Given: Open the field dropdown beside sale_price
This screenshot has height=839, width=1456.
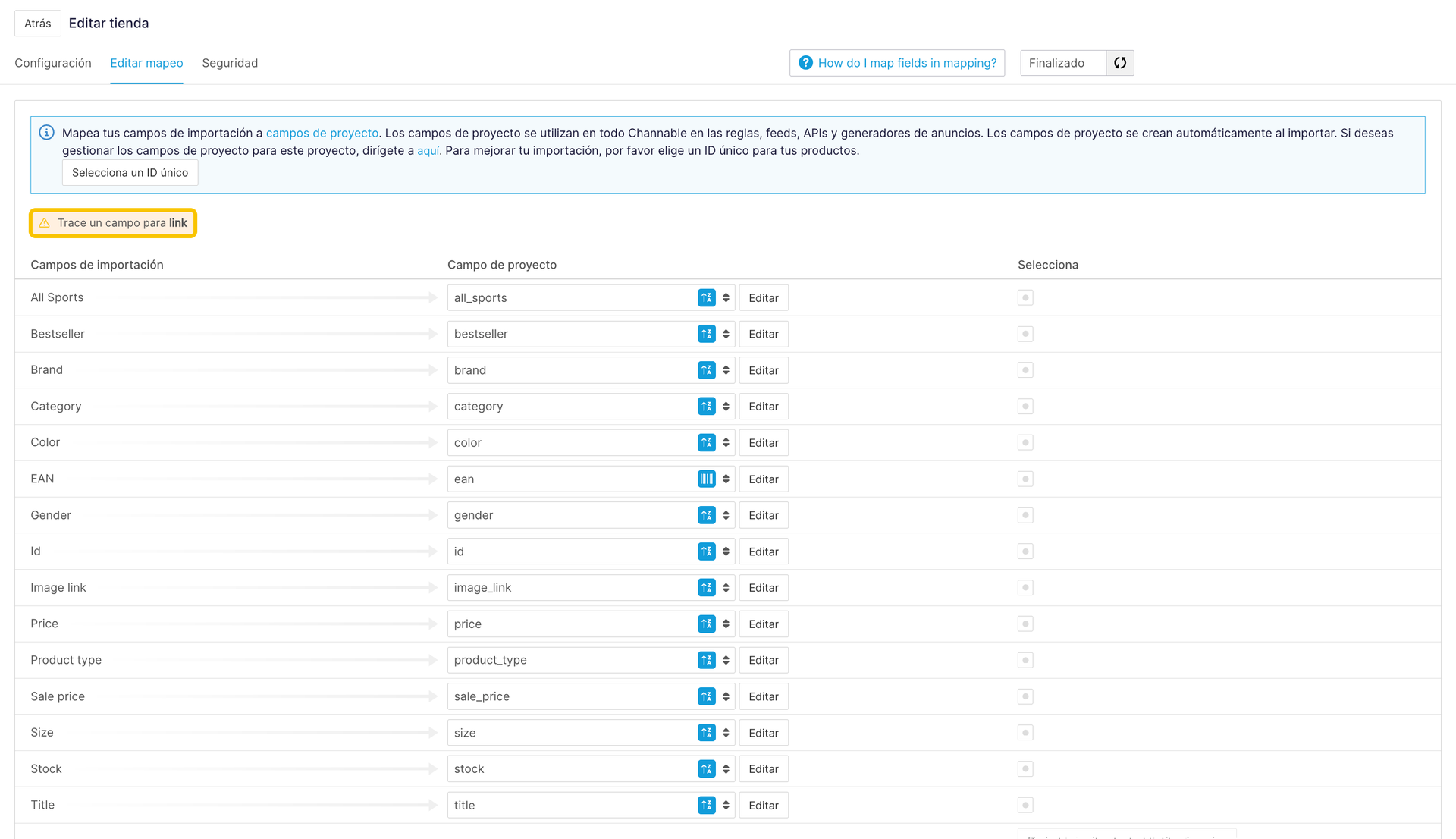Looking at the screenshot, I should click(725, 696).
